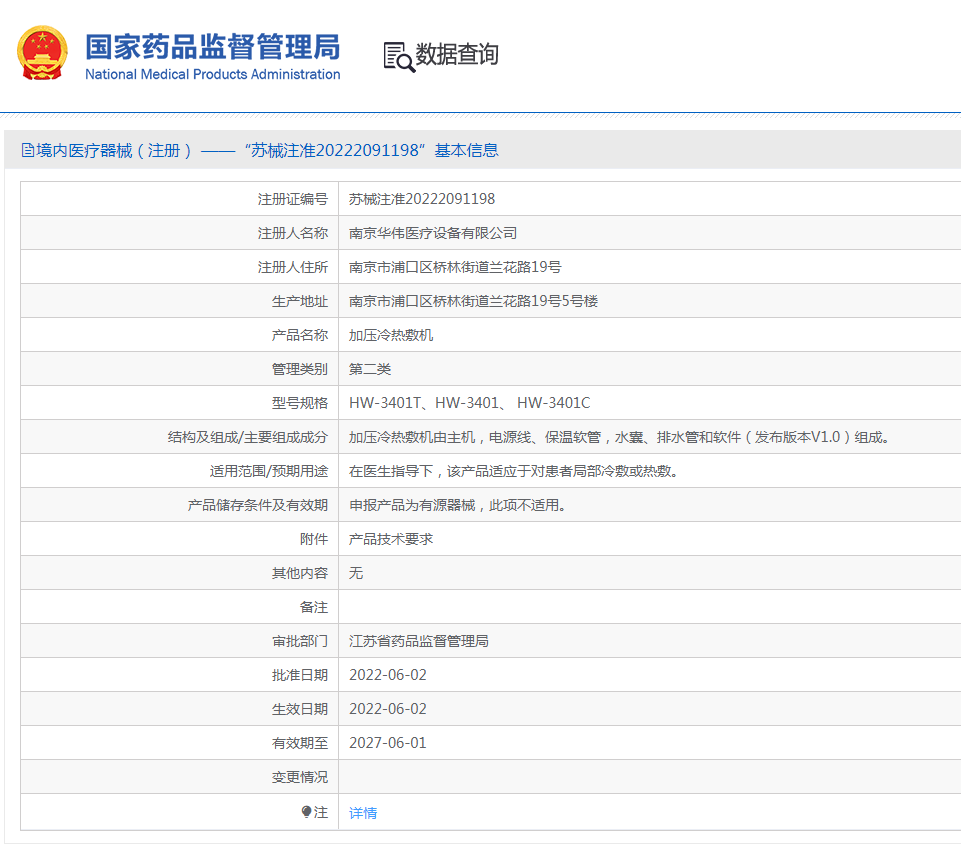The image size is (961, 858).
Task: Click 产品技术要求 attachment value
Action: [391, 539]
